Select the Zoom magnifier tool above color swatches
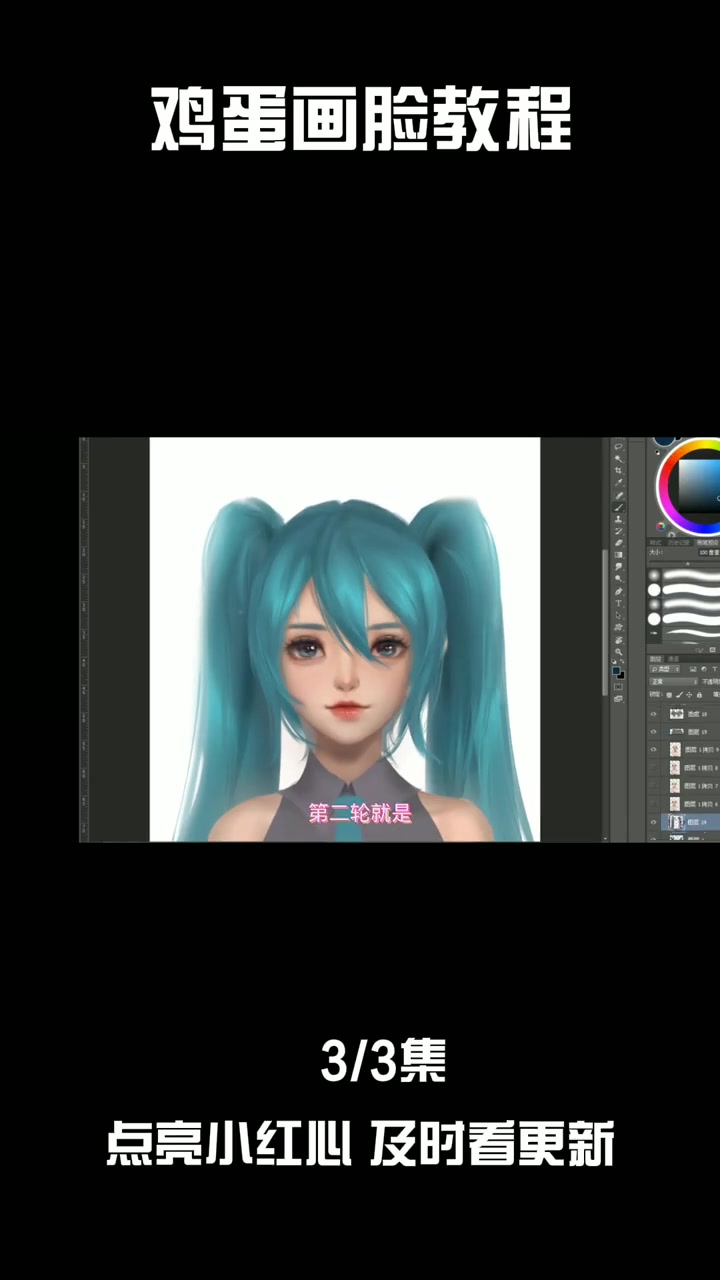Viewport: 720px width, 1280px height. click(x=619, y=652)
